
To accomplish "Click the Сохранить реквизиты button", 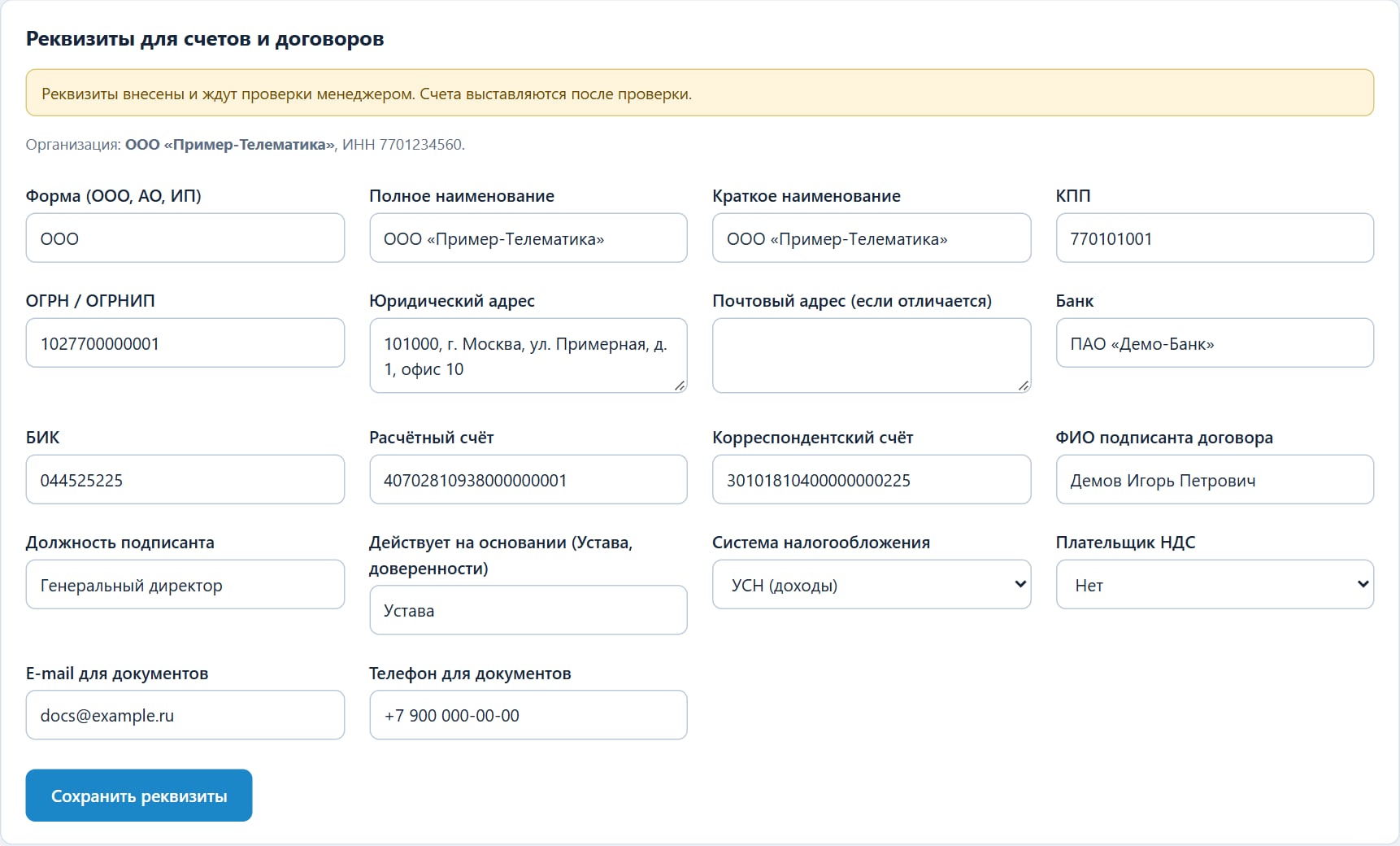I will (x=139, y=796).
